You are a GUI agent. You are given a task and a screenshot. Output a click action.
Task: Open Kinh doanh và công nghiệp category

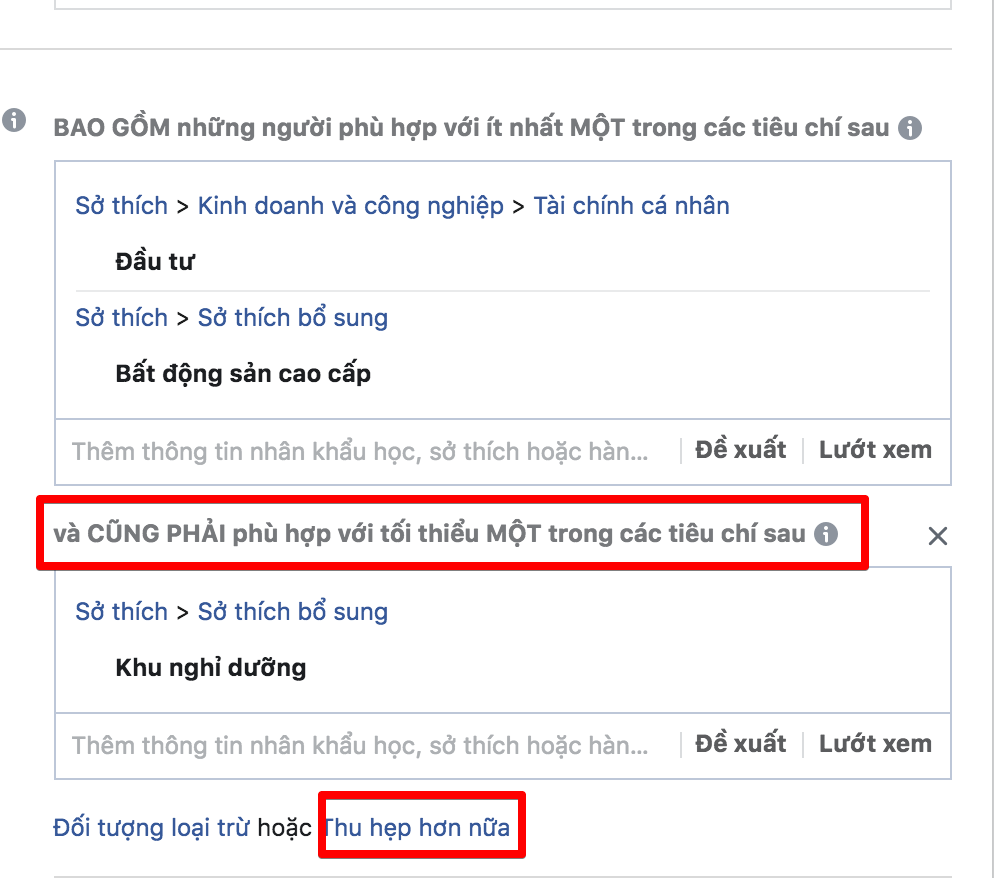point(351,206)
